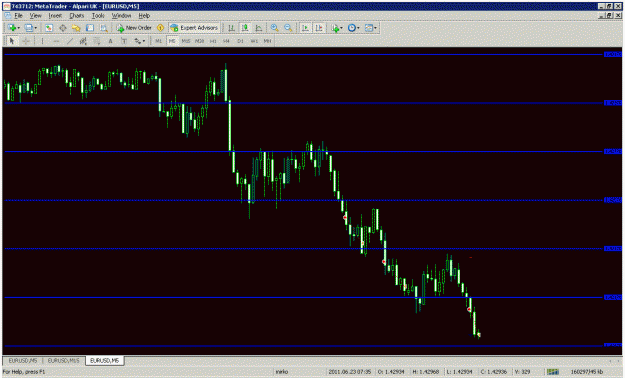Switch to the H1 timeframe

[213, 41]
